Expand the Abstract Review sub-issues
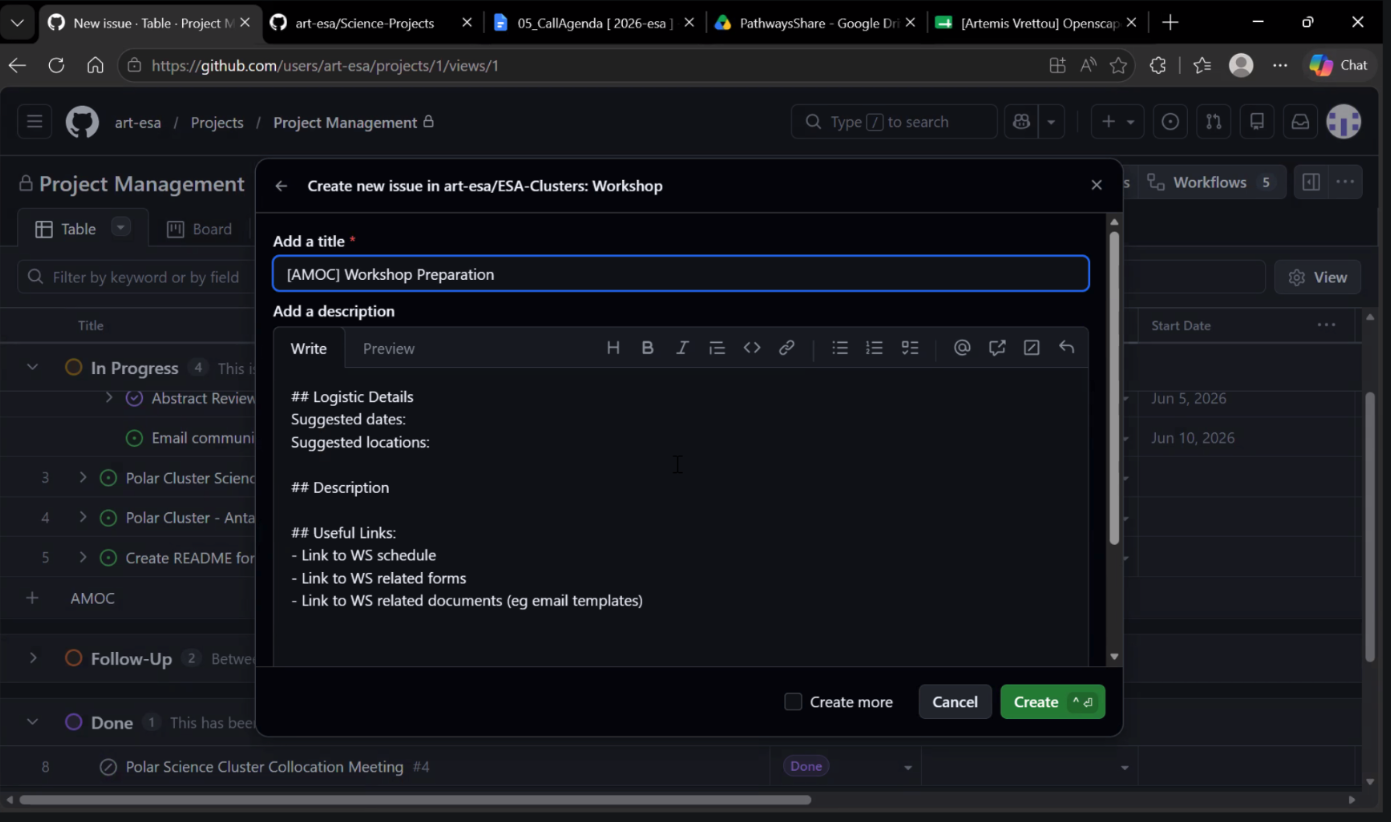This screenshot has height=822, width=1391. coord(109,398)
